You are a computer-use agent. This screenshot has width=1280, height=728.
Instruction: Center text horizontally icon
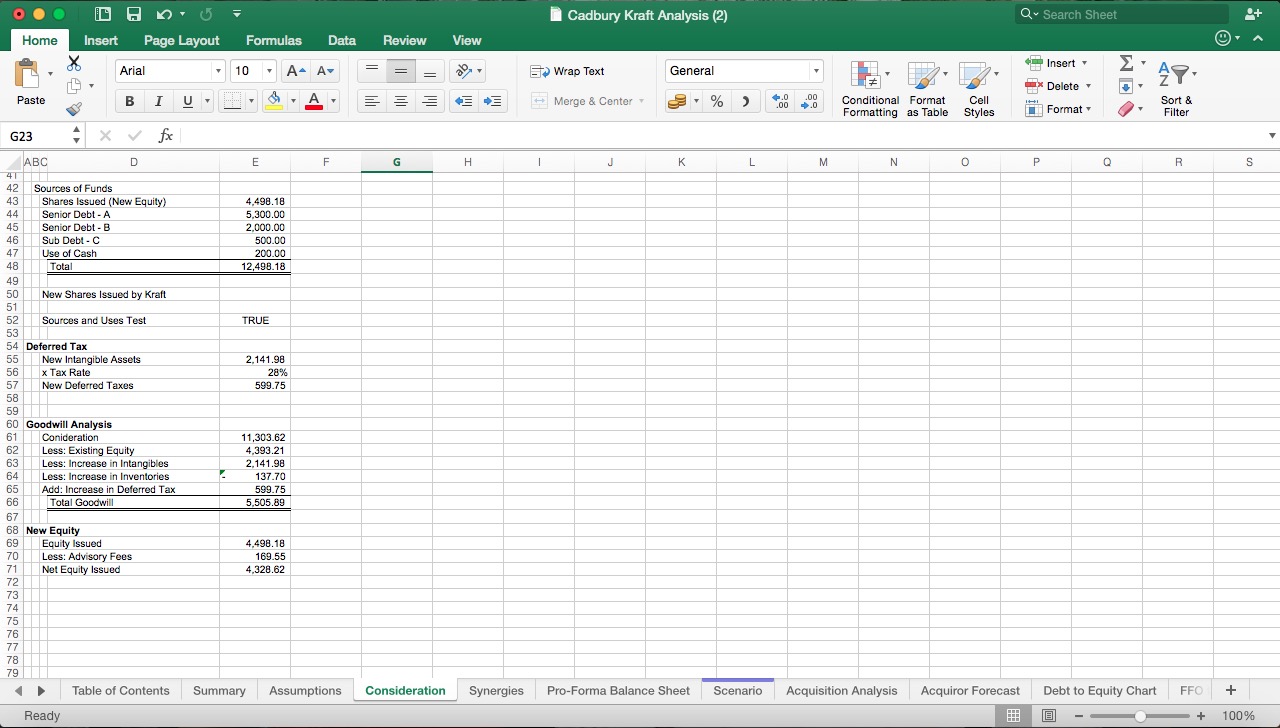tap(400, 101)
